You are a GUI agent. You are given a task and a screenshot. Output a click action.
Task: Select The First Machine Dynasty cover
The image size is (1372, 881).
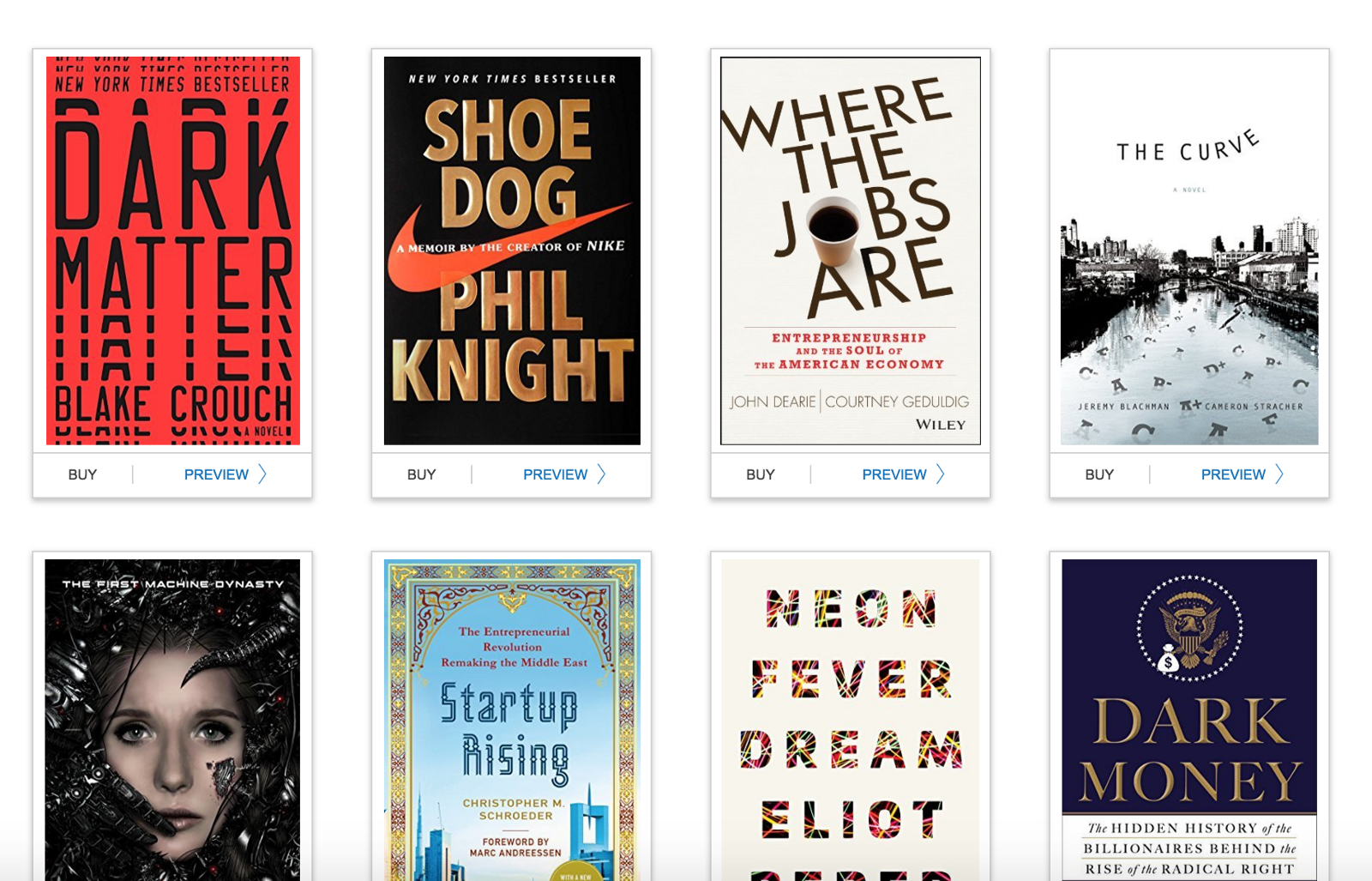pos(172,721)
